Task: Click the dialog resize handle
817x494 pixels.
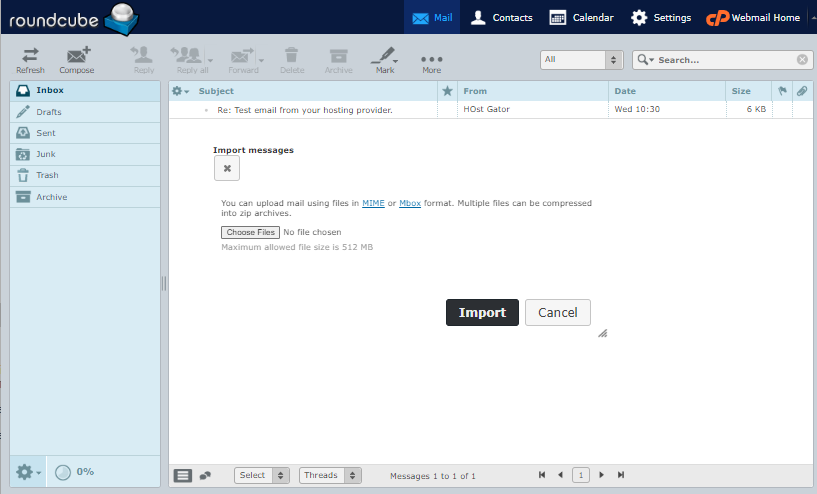Action: pyautogui.click(x=603, y=334)
